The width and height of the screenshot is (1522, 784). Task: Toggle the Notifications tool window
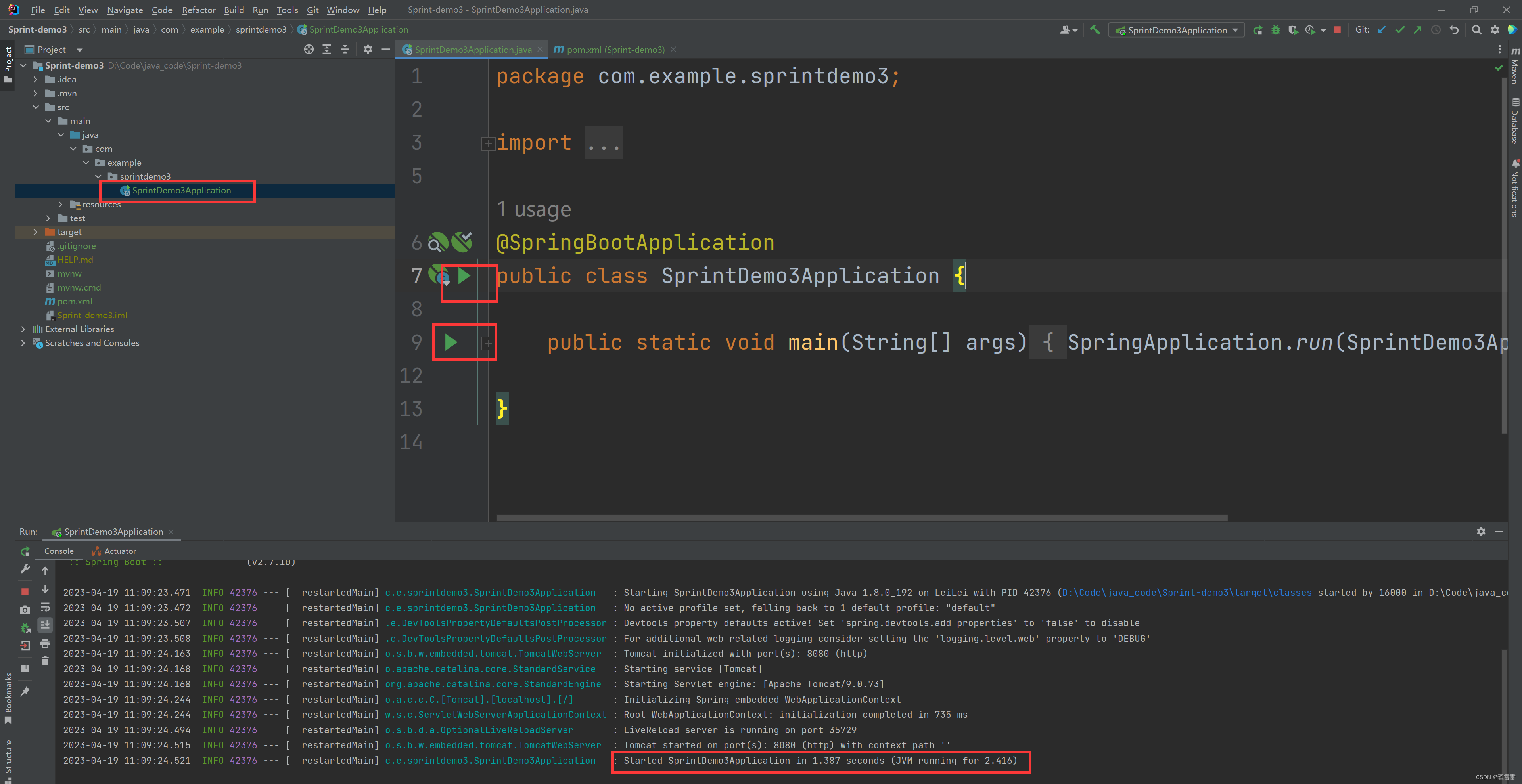1515,188
